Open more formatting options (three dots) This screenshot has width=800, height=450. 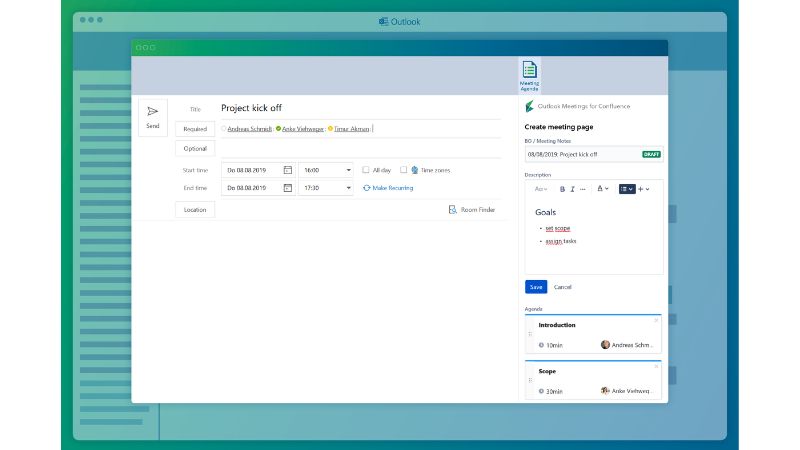coord(584,188)
